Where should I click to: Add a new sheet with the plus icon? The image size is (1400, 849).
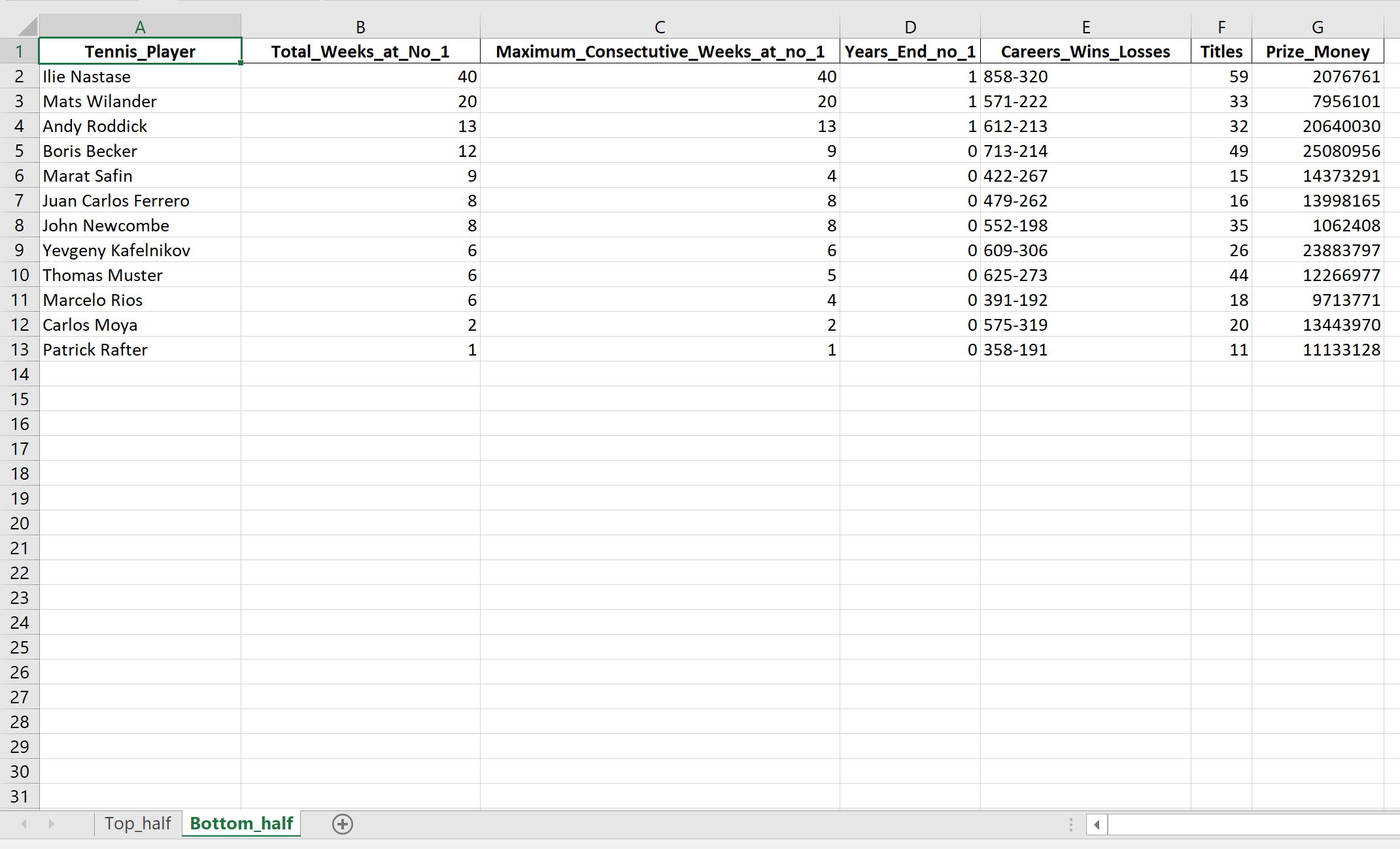pyautogui.click(x=343, y=824)
